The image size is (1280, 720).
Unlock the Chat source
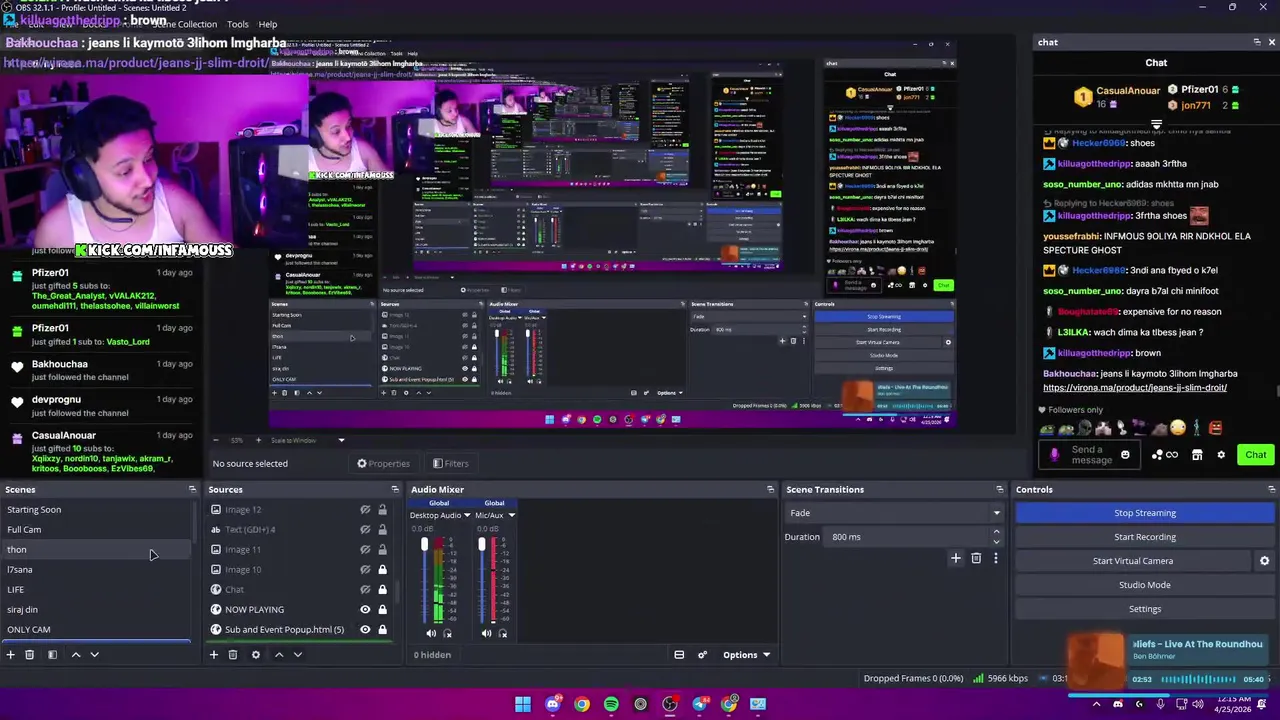pyautogui.click(x=382, y=590)
